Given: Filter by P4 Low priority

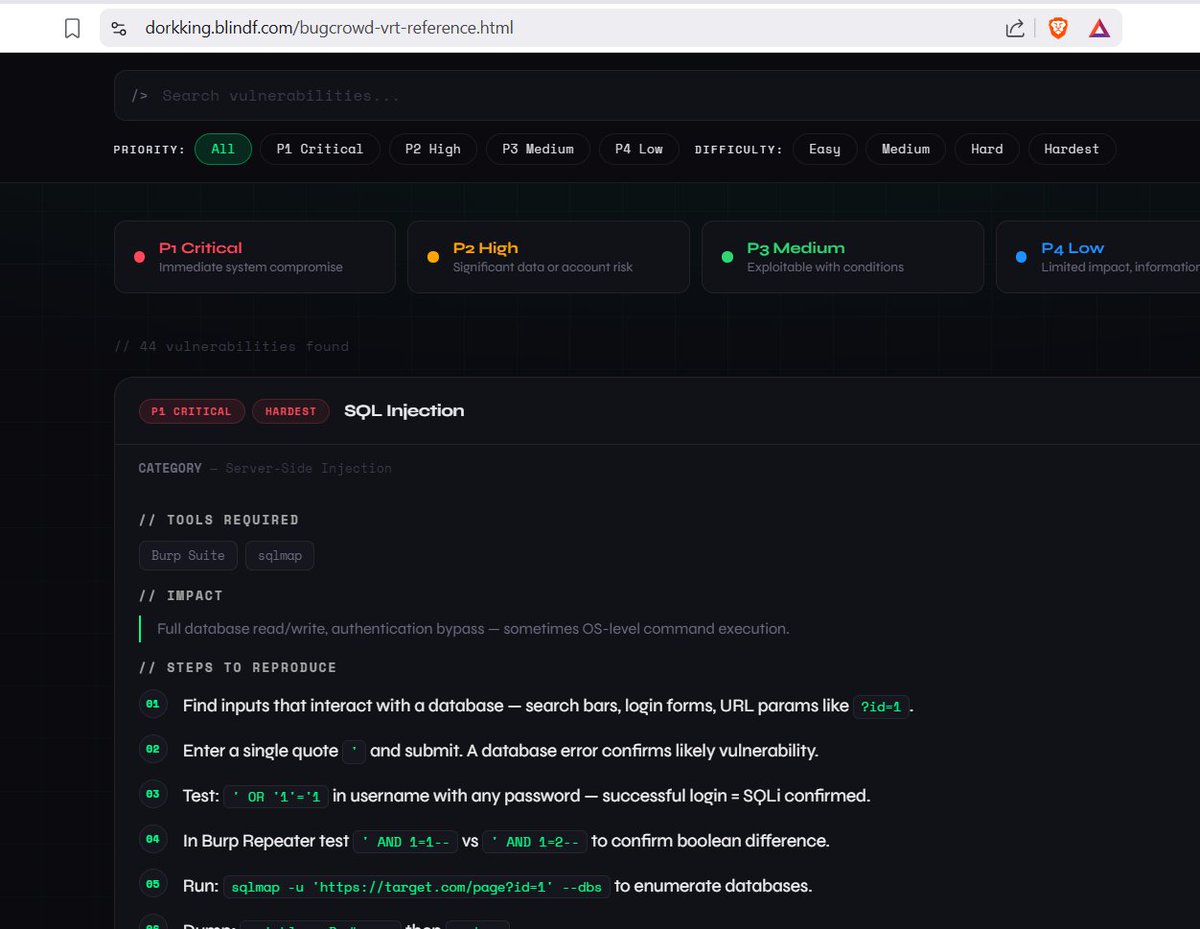Looking at the screenshot, I should point(639,149).
